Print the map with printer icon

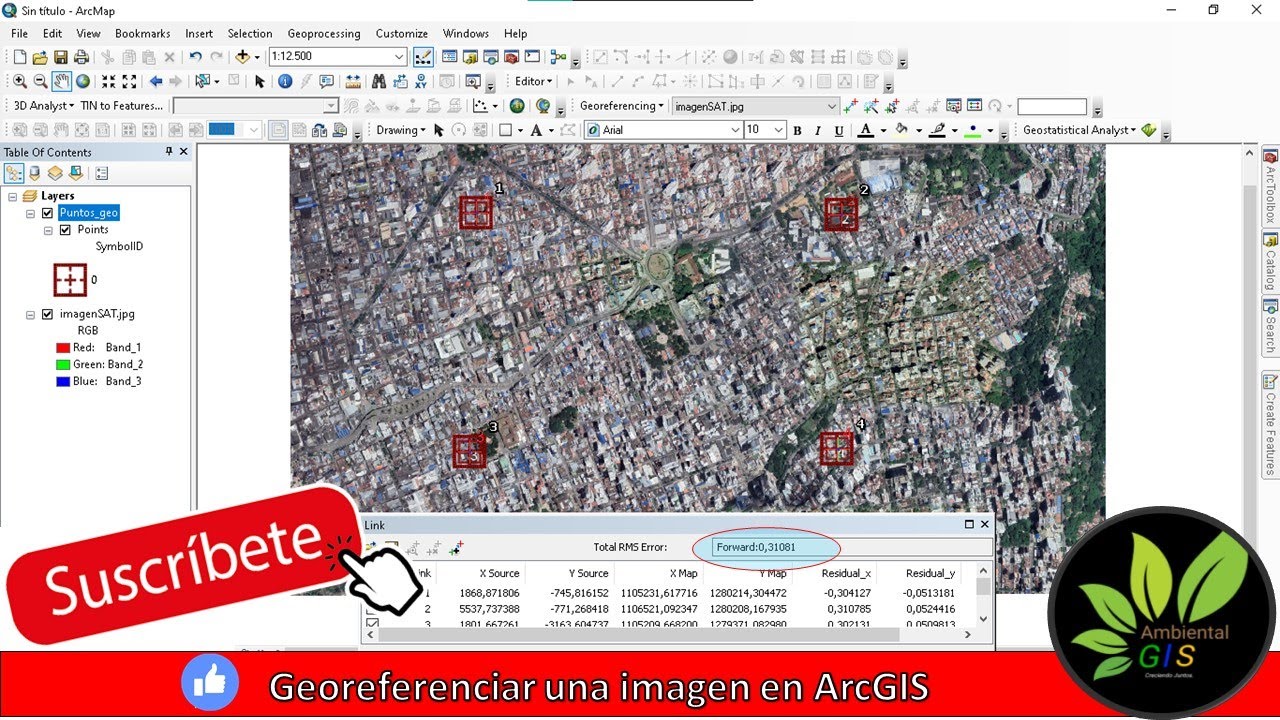[x=81, y=57]
